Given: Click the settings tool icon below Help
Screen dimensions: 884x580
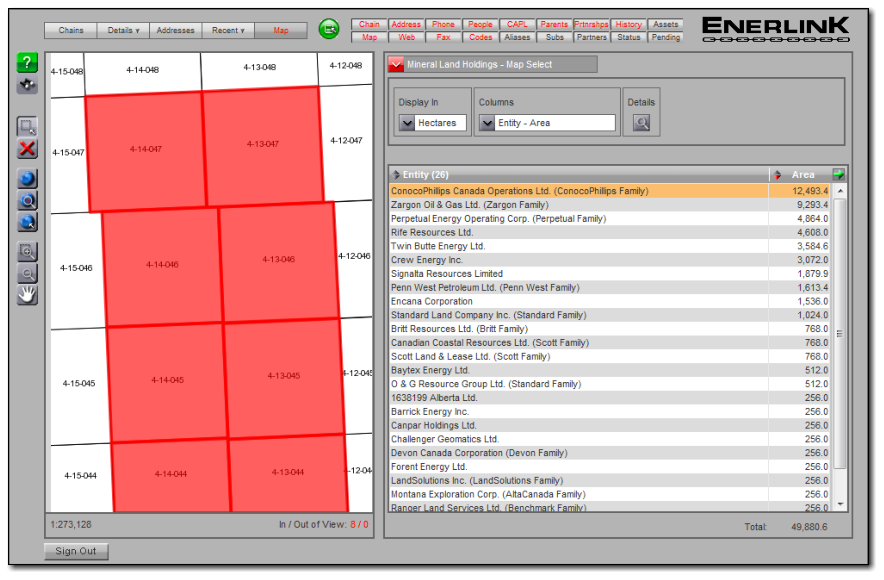Looking at the screenshot, I should click(27, 85).
